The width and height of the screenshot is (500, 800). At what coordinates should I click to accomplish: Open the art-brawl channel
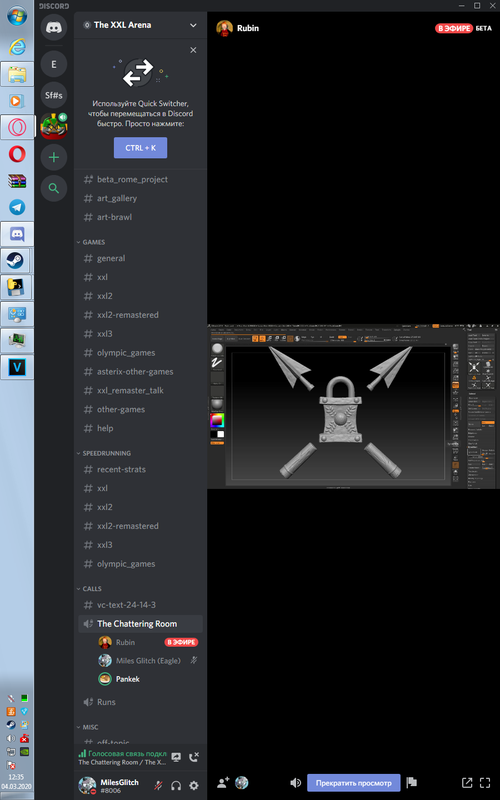point(140,217)
